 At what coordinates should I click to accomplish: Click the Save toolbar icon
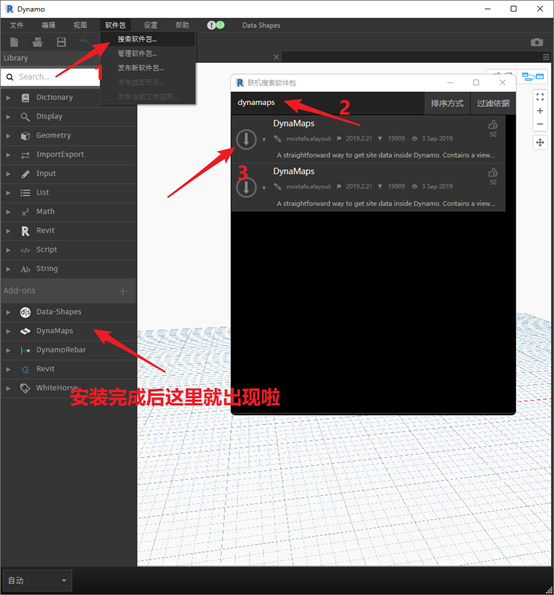(61, 42)
